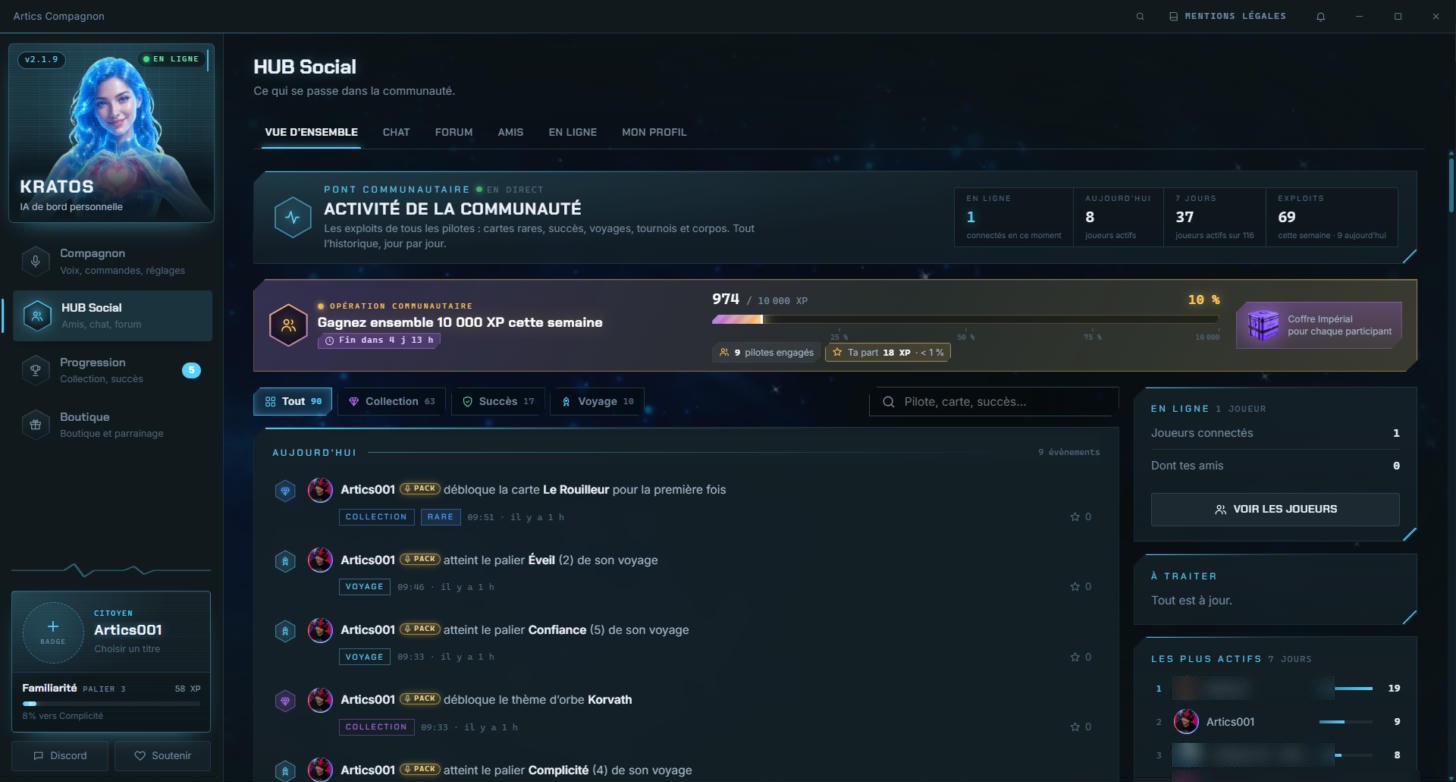1456x782 pixels.
Task: Filter the feed by Collection
Action: 392,401
